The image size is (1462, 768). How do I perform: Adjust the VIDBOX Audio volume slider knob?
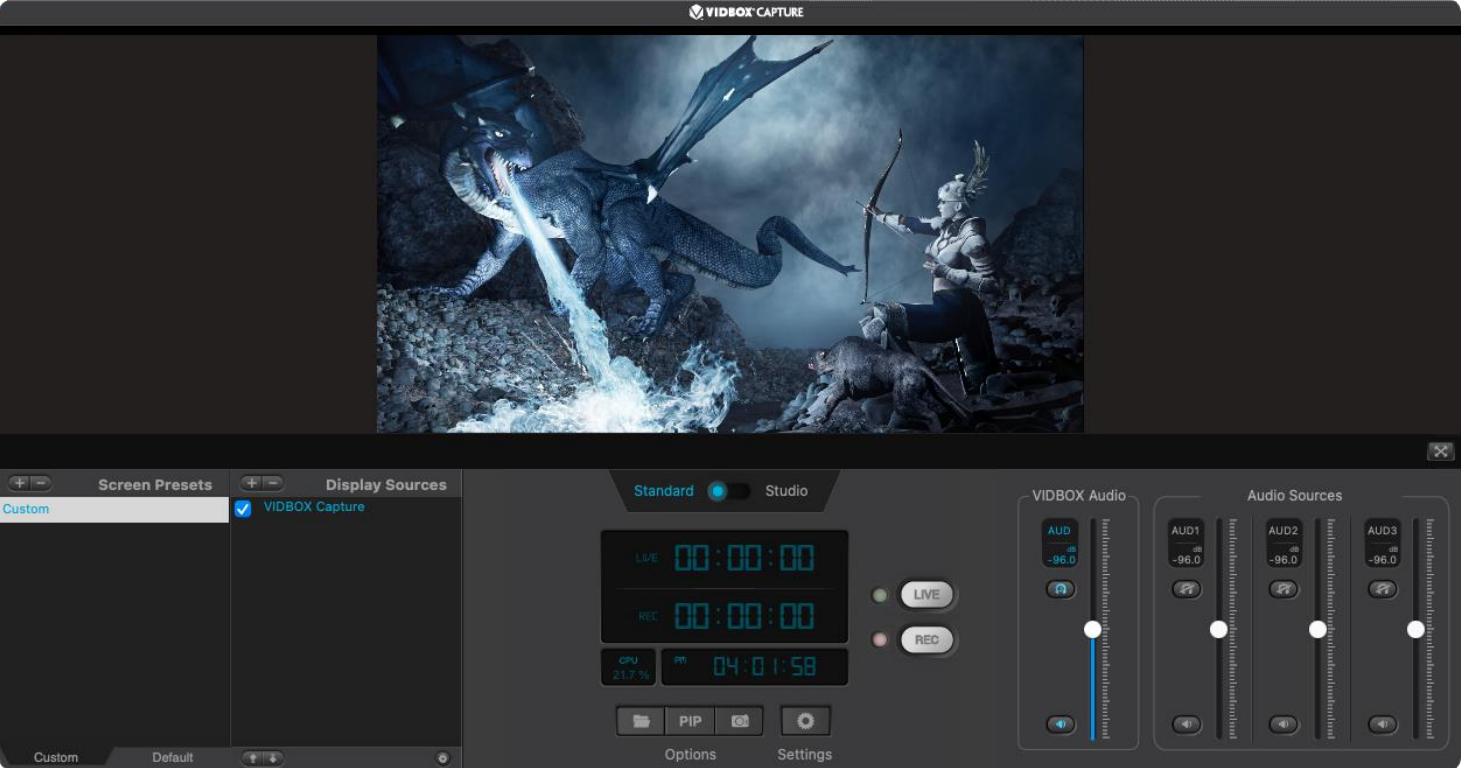pyautogui.click(x=1093, y=629)
